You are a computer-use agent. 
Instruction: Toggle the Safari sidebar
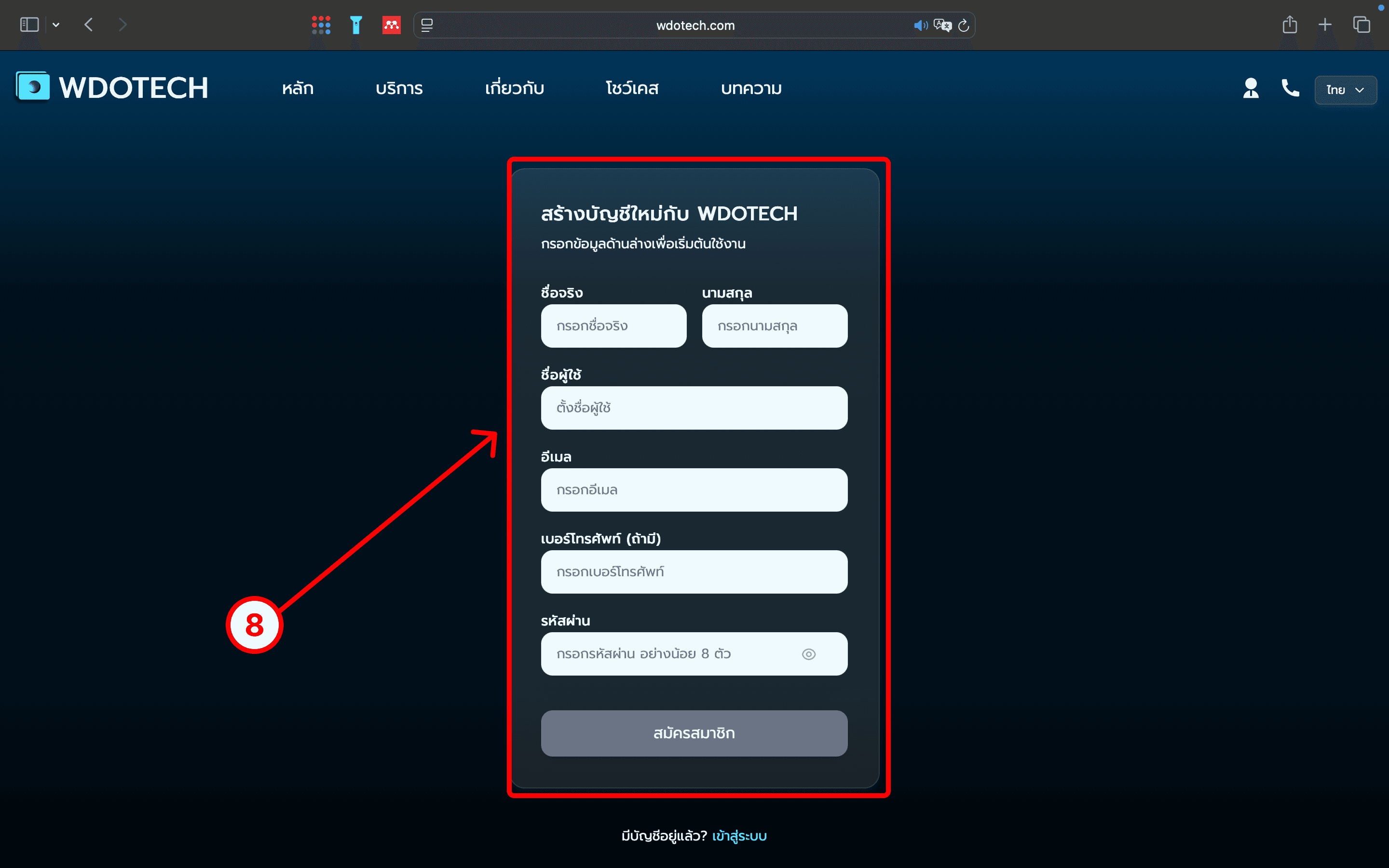(x=29, y=25)
